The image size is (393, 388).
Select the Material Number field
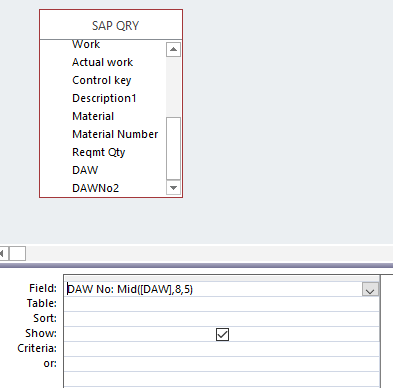click(x=115, y=134)
